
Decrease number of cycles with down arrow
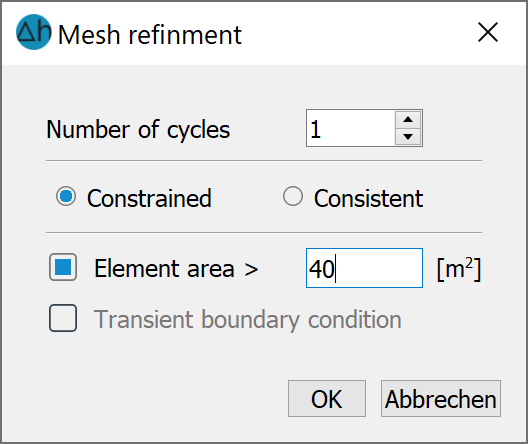[x=408, y=136]
